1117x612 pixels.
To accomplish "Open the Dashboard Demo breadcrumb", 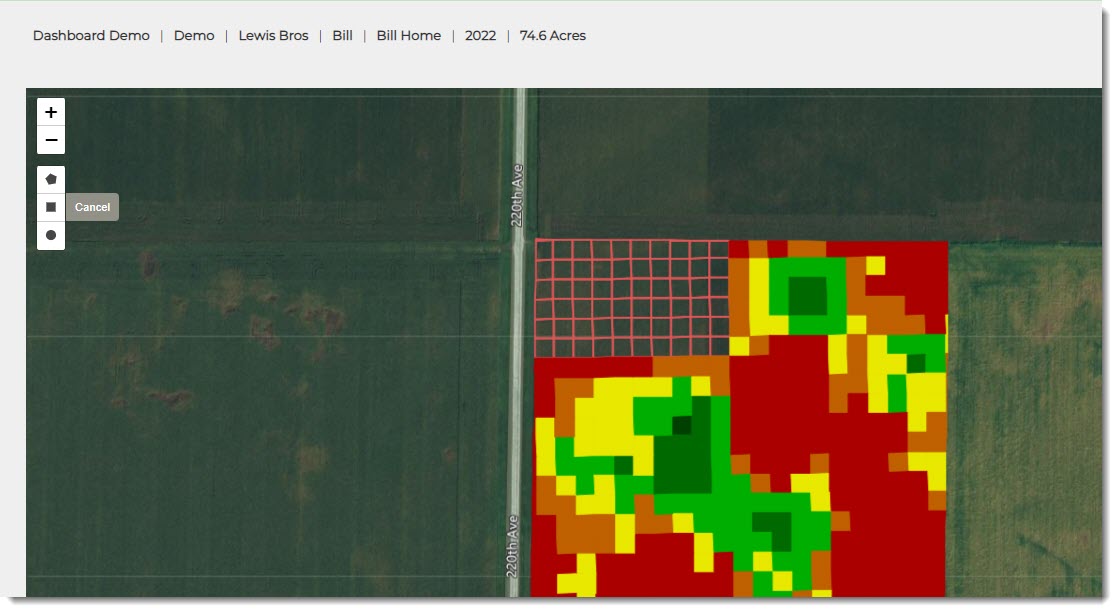I will click(91, 36).
